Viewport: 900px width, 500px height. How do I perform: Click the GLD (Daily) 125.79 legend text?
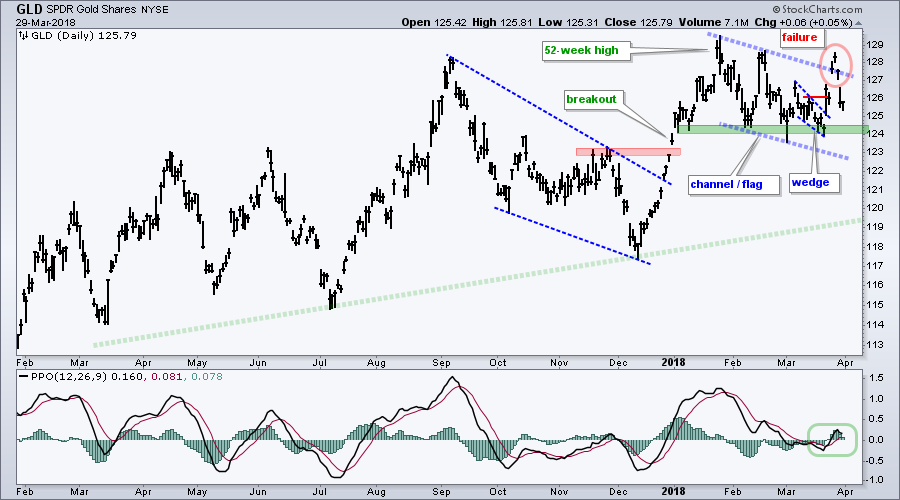(x=84, y=36)
